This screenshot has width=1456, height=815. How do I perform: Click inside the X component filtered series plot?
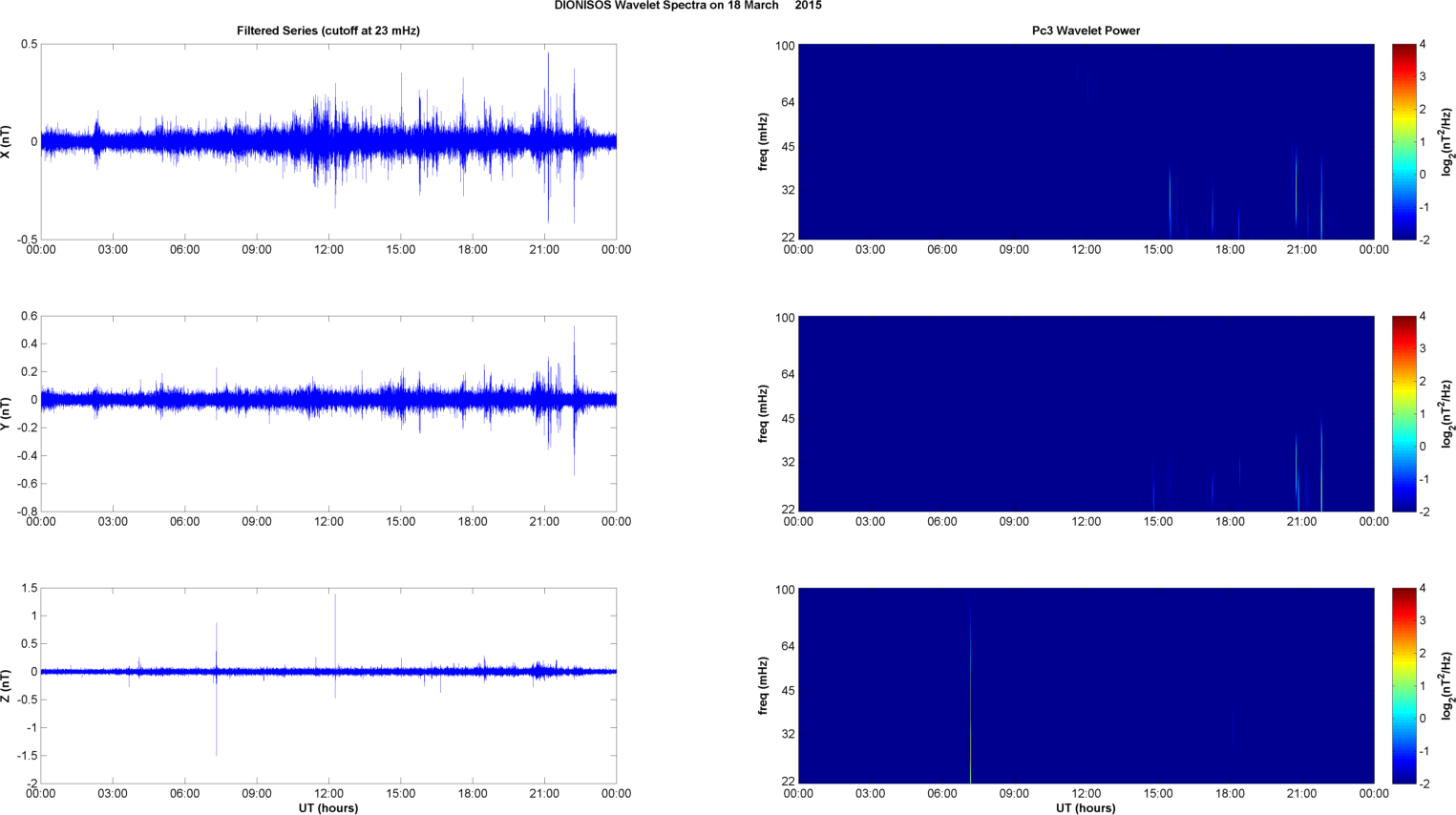coord(328,141)
